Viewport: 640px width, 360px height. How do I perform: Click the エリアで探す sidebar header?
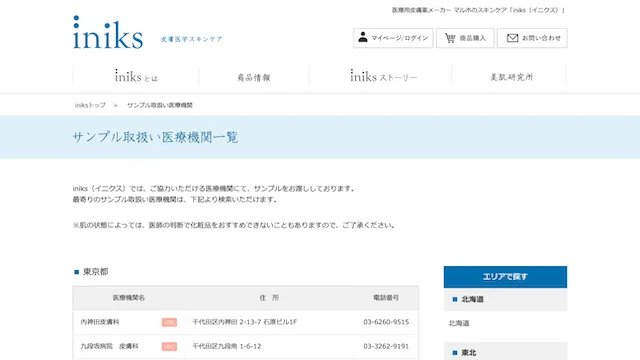pyautogui.click(x=505, y=277)
